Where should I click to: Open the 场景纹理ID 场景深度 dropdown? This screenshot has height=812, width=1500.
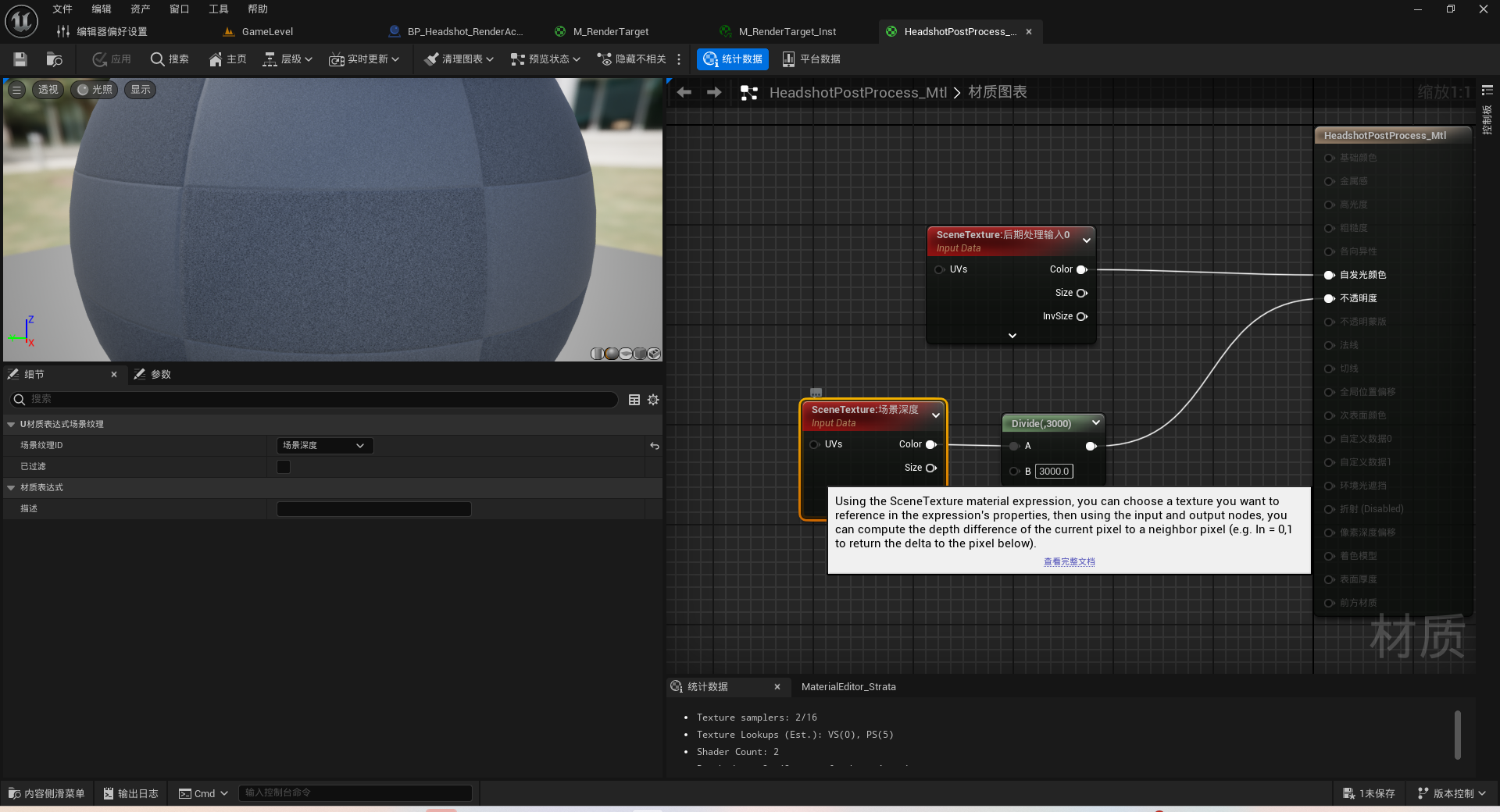click(x=325, y=446)
